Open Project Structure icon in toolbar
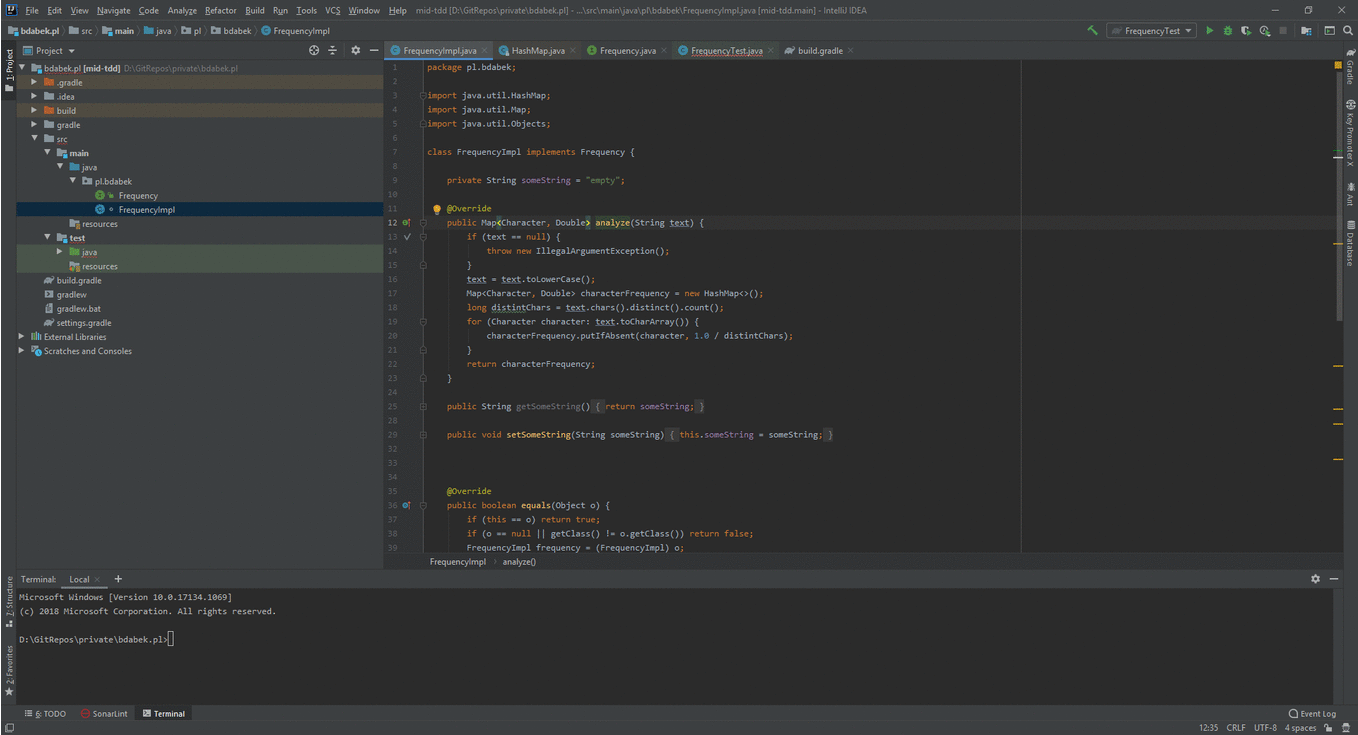1358x735 pixels. [x=1307, y=31]
